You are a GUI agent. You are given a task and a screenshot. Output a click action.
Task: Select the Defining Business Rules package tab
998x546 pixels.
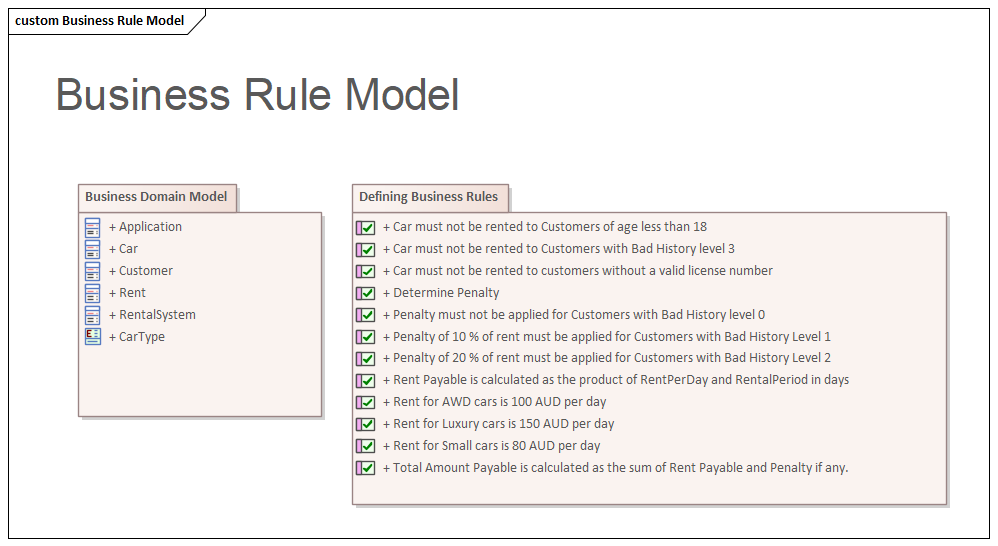pyautogui.click(x=429, y=197)
